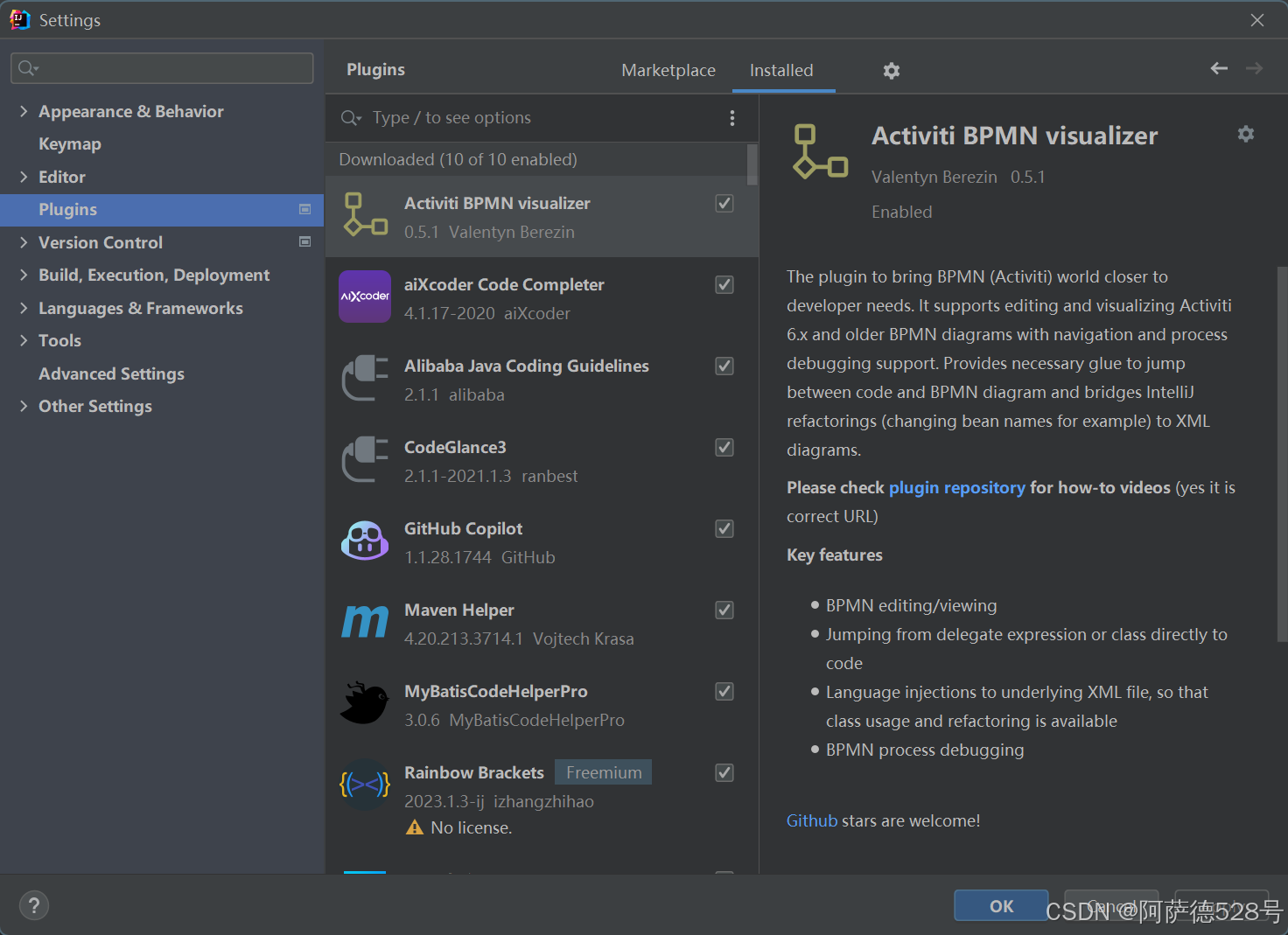The image size is (1288, 935).
Task: Expand the Languages & Frameworks section
Action: coord(24,308)
